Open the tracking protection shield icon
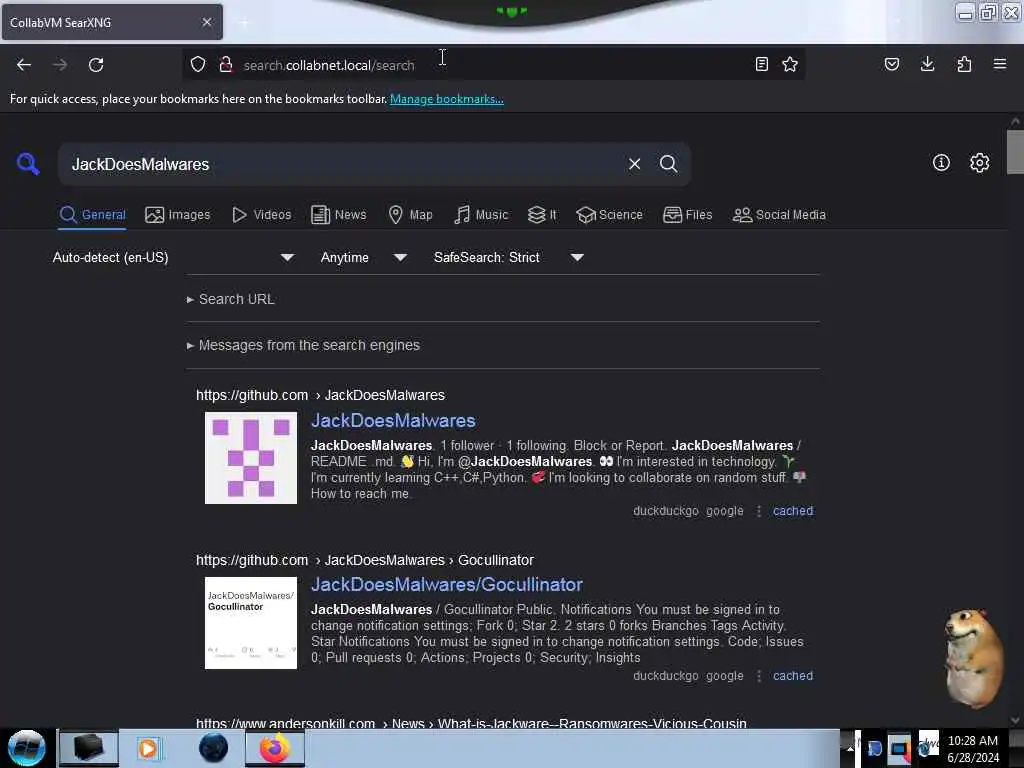 click(198, 64)
